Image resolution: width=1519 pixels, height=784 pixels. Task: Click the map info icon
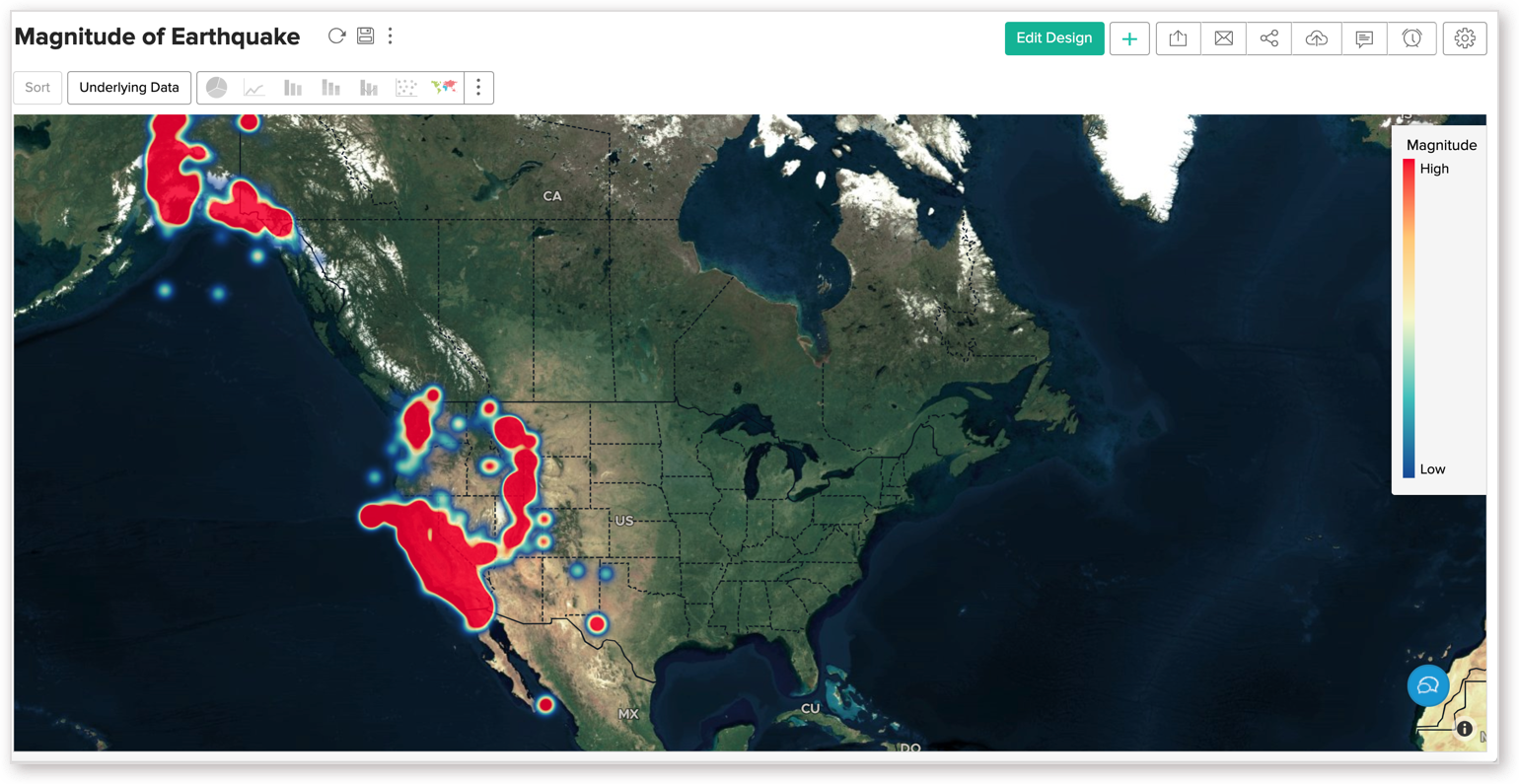[1465, 729]
